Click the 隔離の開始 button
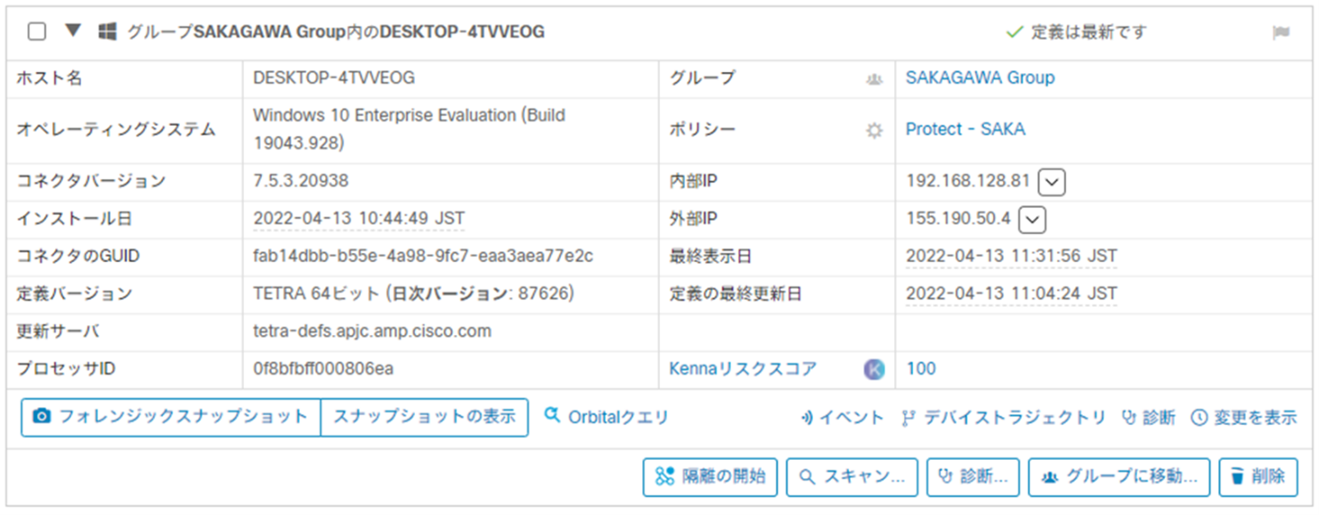Screen dimensions: 1319x515 coord(710,477)
